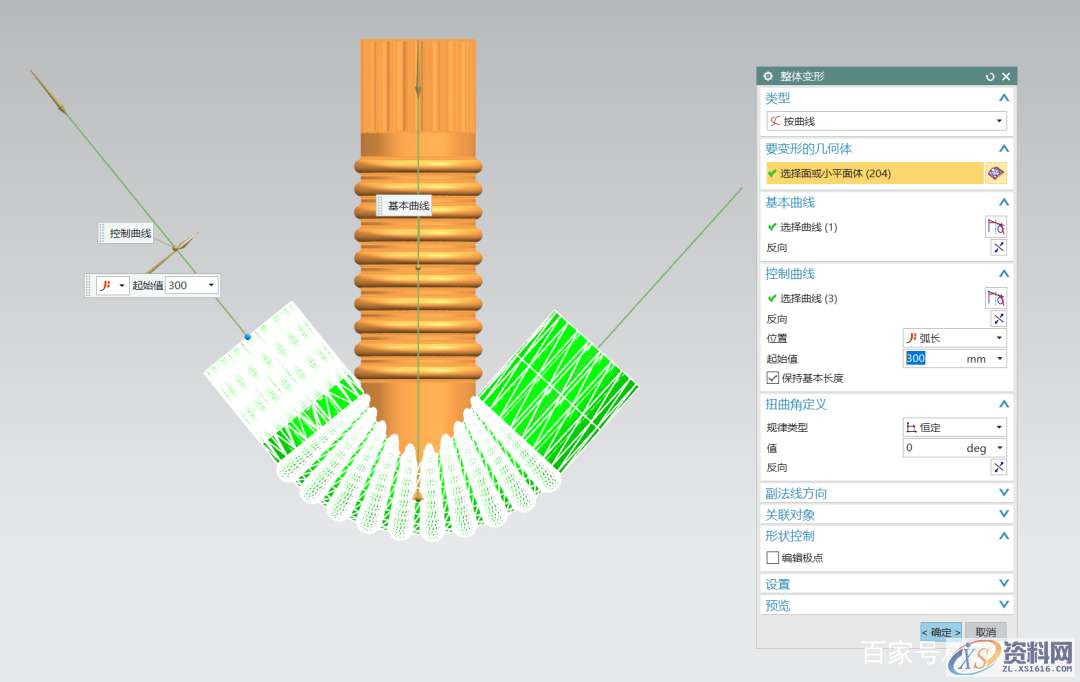Click the reset icon in dialog title bar
1080x682 pixels.
990,77
